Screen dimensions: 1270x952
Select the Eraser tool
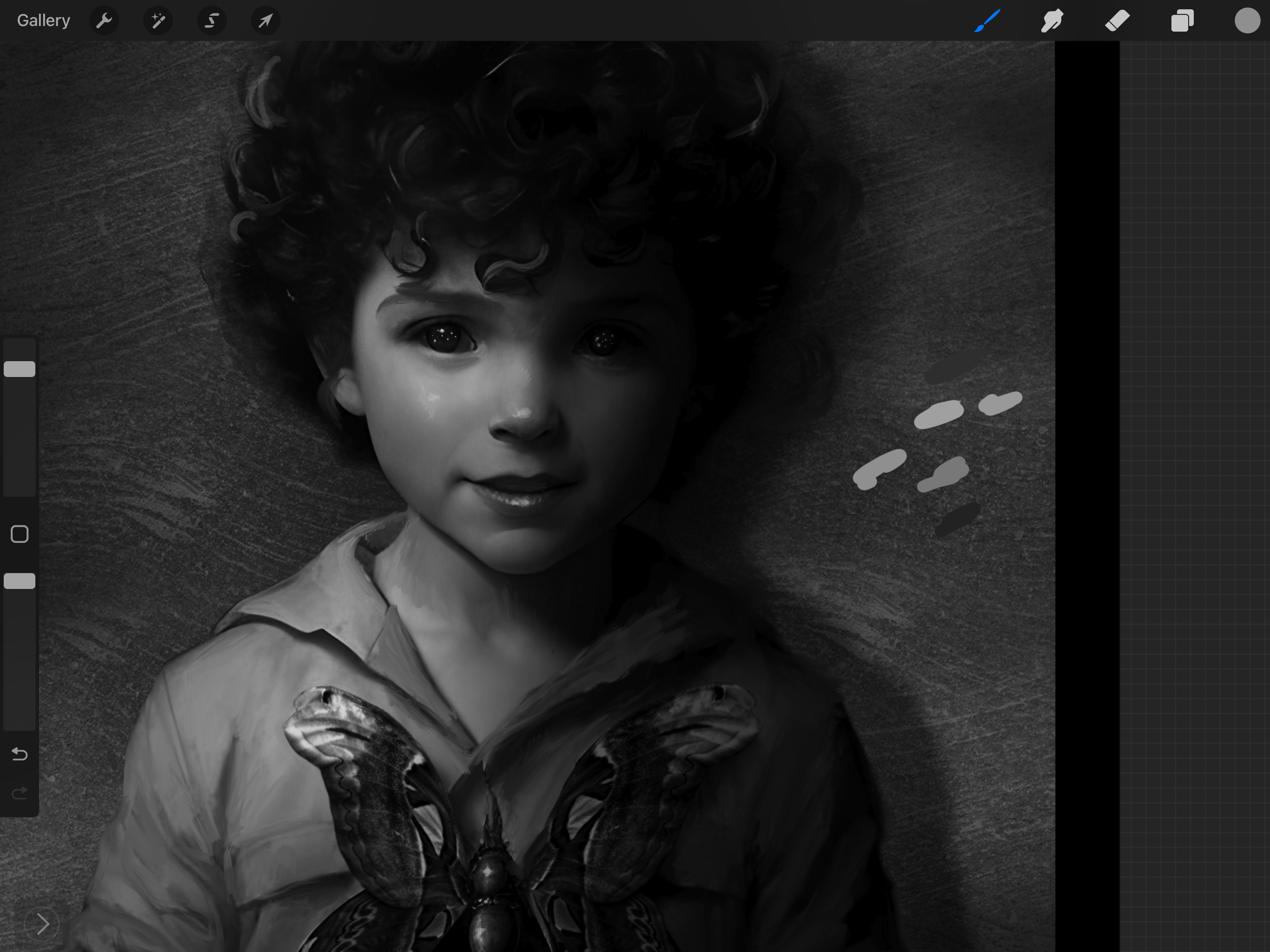(x=1117, y=20)
